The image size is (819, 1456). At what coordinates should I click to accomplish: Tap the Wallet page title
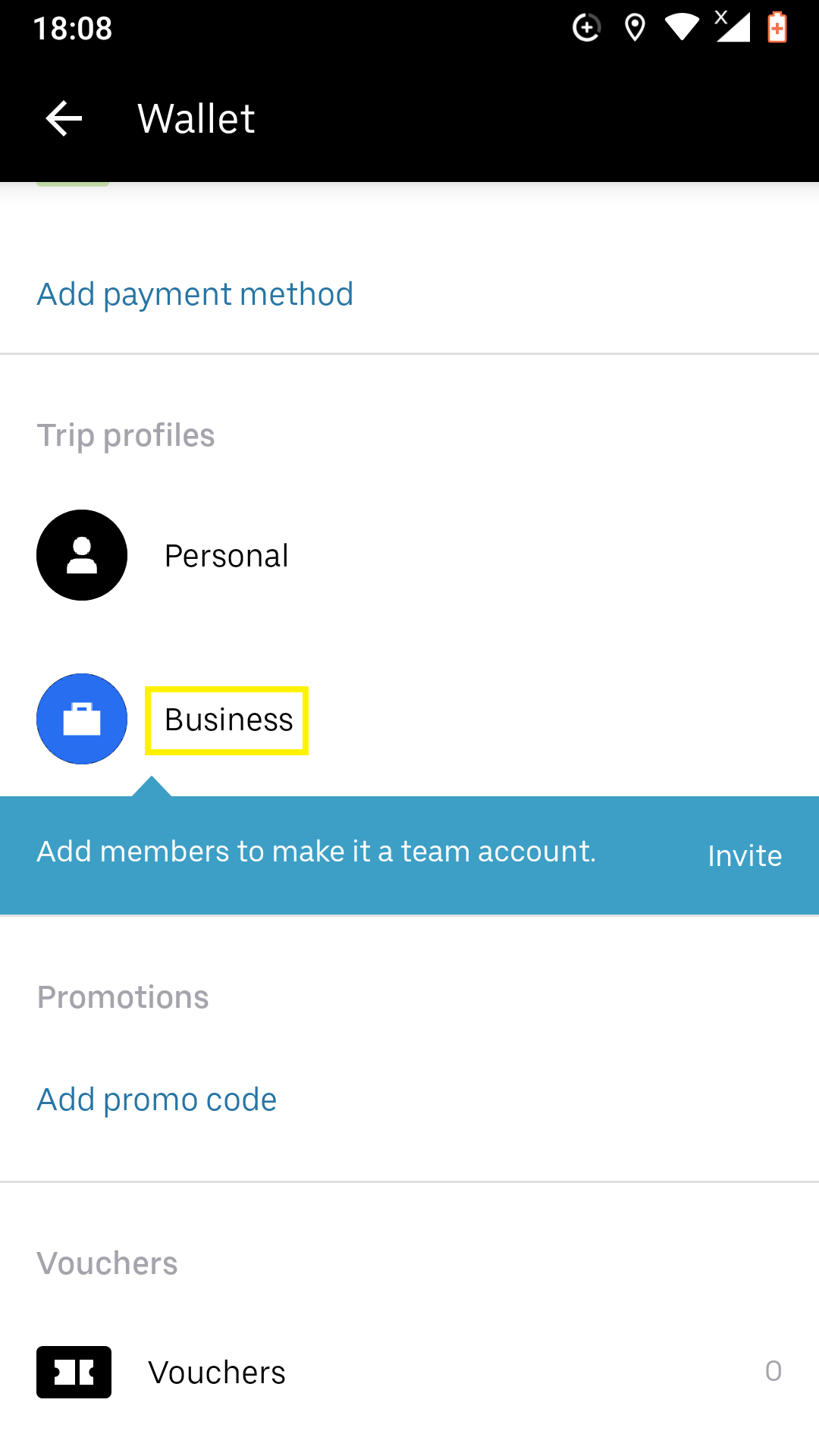(196, 119)
